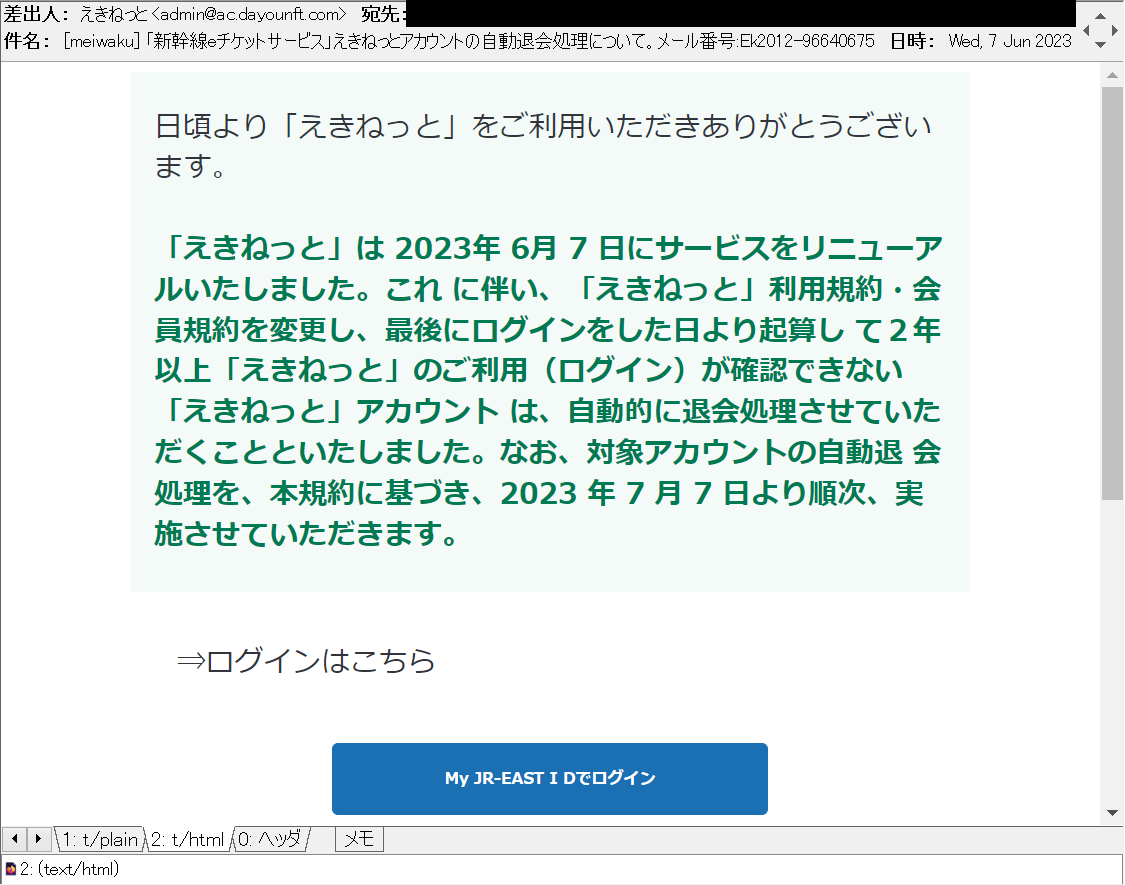Click the header pane left arrow
Image resolution: width=1125 pixels, height=885 pixels.
1086,30
